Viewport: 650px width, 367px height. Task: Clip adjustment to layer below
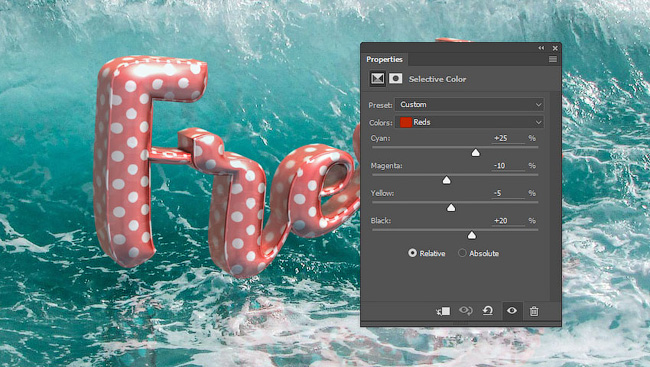pos(443,311)
